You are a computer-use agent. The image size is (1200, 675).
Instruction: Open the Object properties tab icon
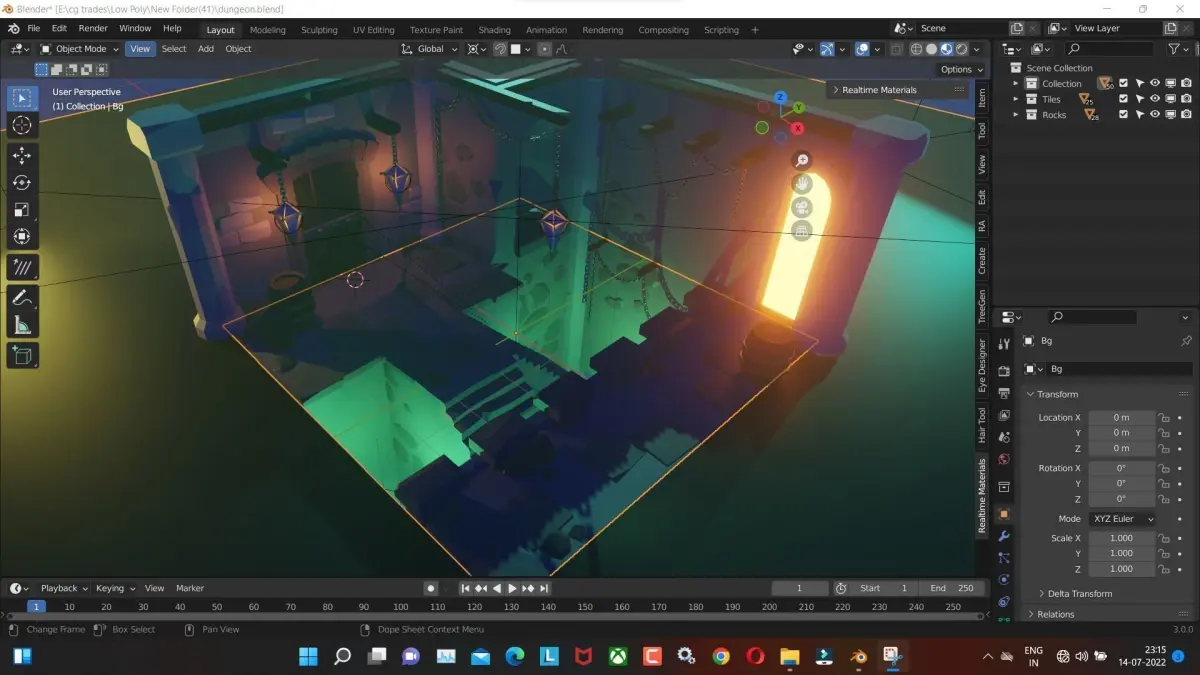point(1004,514)
